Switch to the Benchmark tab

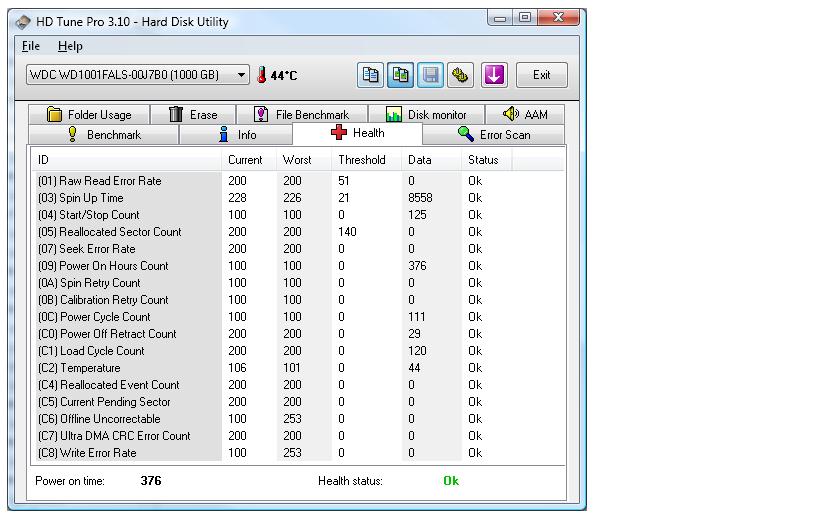(x=104, y=135)
